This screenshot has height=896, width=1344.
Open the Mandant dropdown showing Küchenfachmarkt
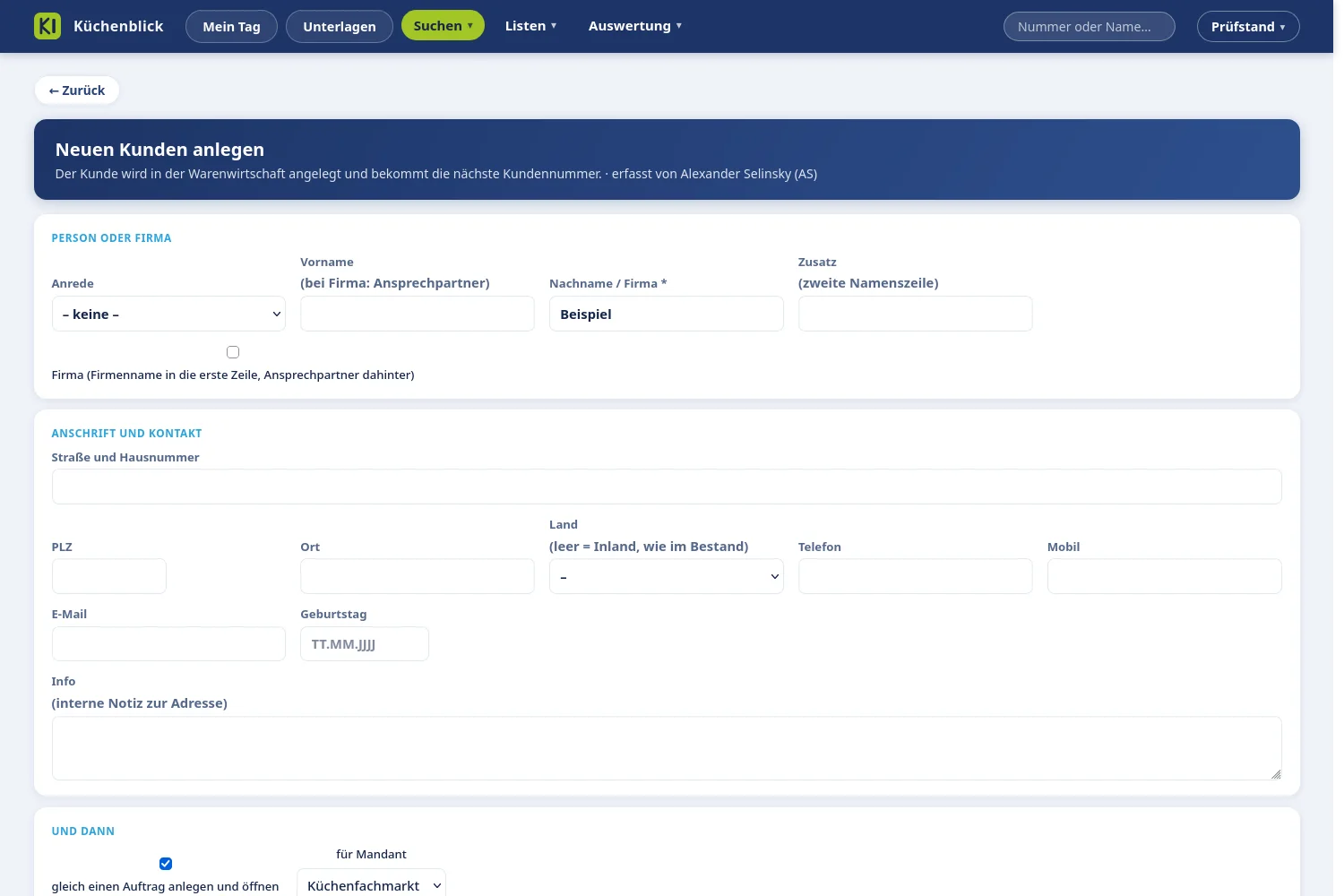point(371,885)
